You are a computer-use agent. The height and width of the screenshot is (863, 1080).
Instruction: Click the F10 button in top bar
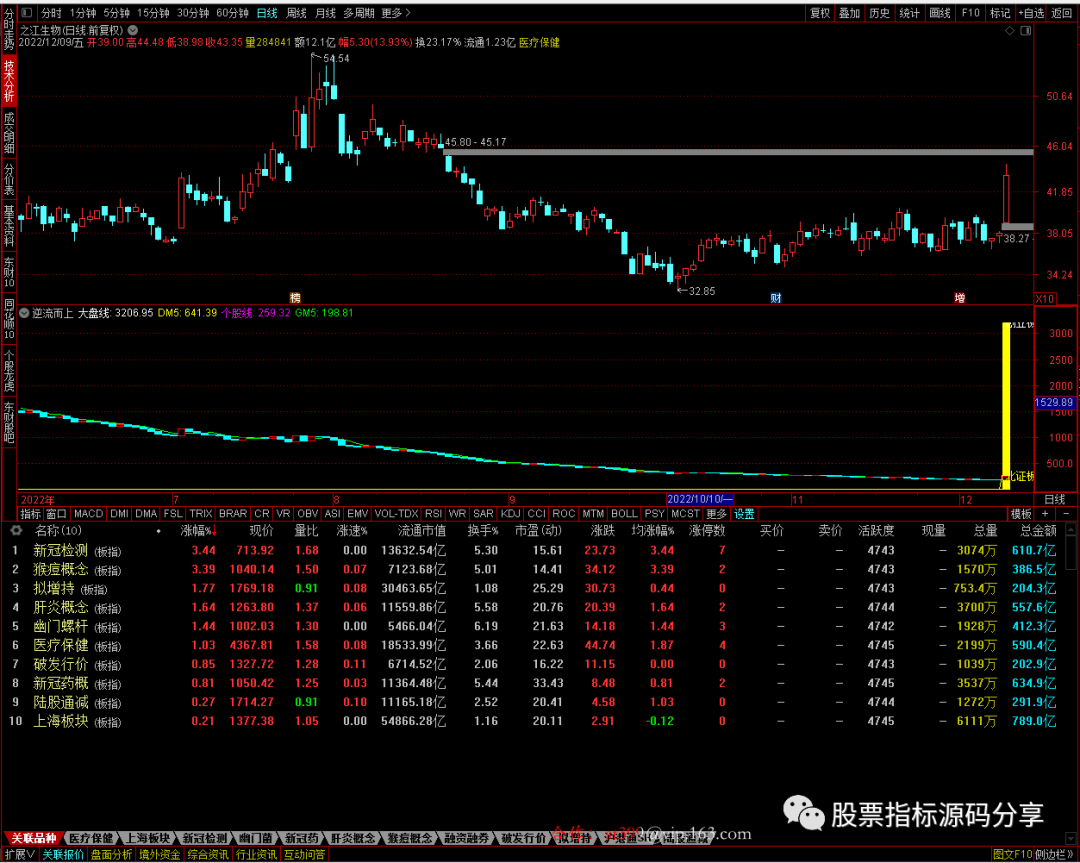point(970,13)
